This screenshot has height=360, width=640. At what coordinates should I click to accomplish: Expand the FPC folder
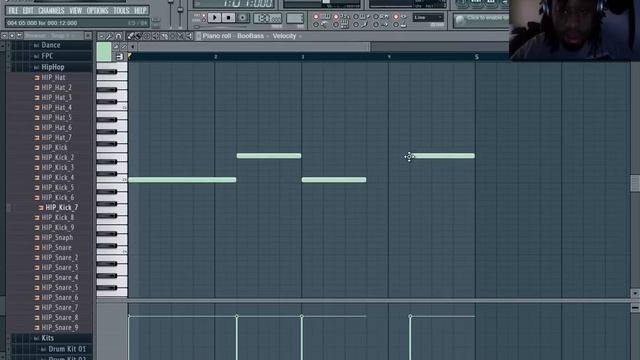pyautogui.click(x=47, y=56)
